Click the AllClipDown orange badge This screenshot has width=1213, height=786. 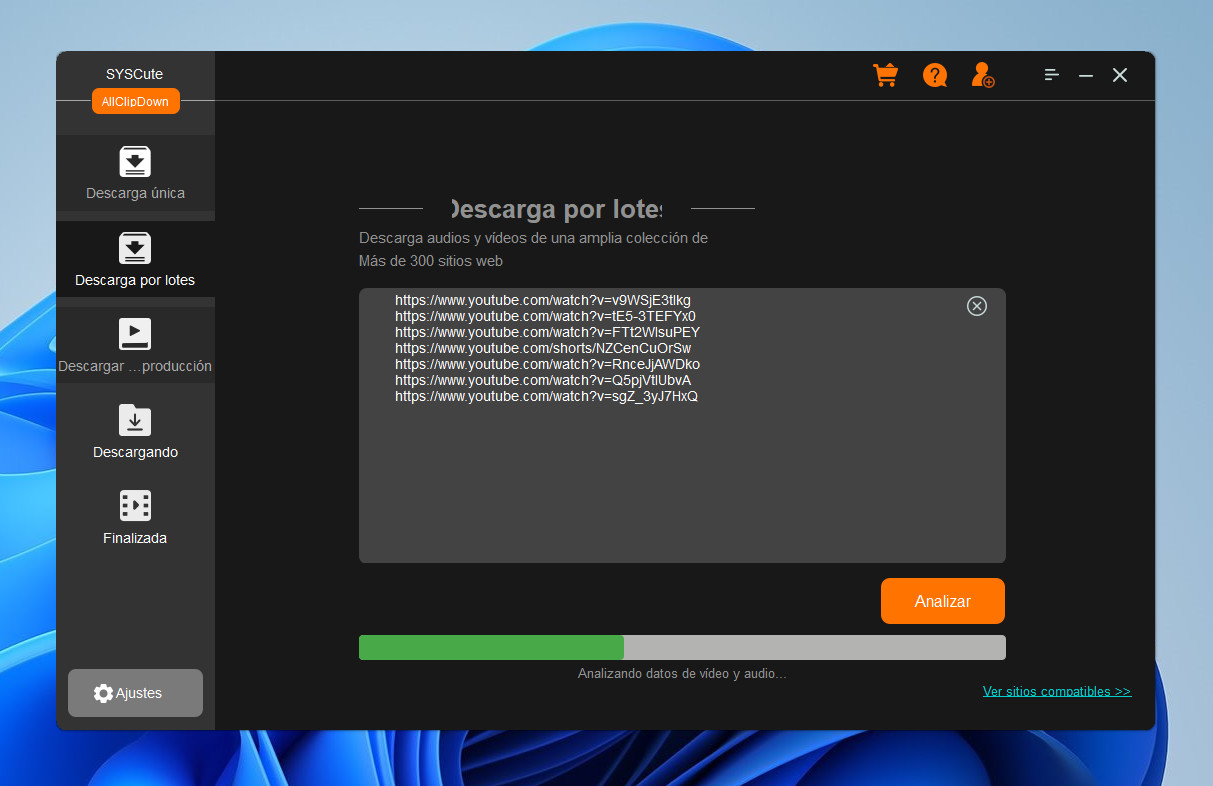point(136,101)
